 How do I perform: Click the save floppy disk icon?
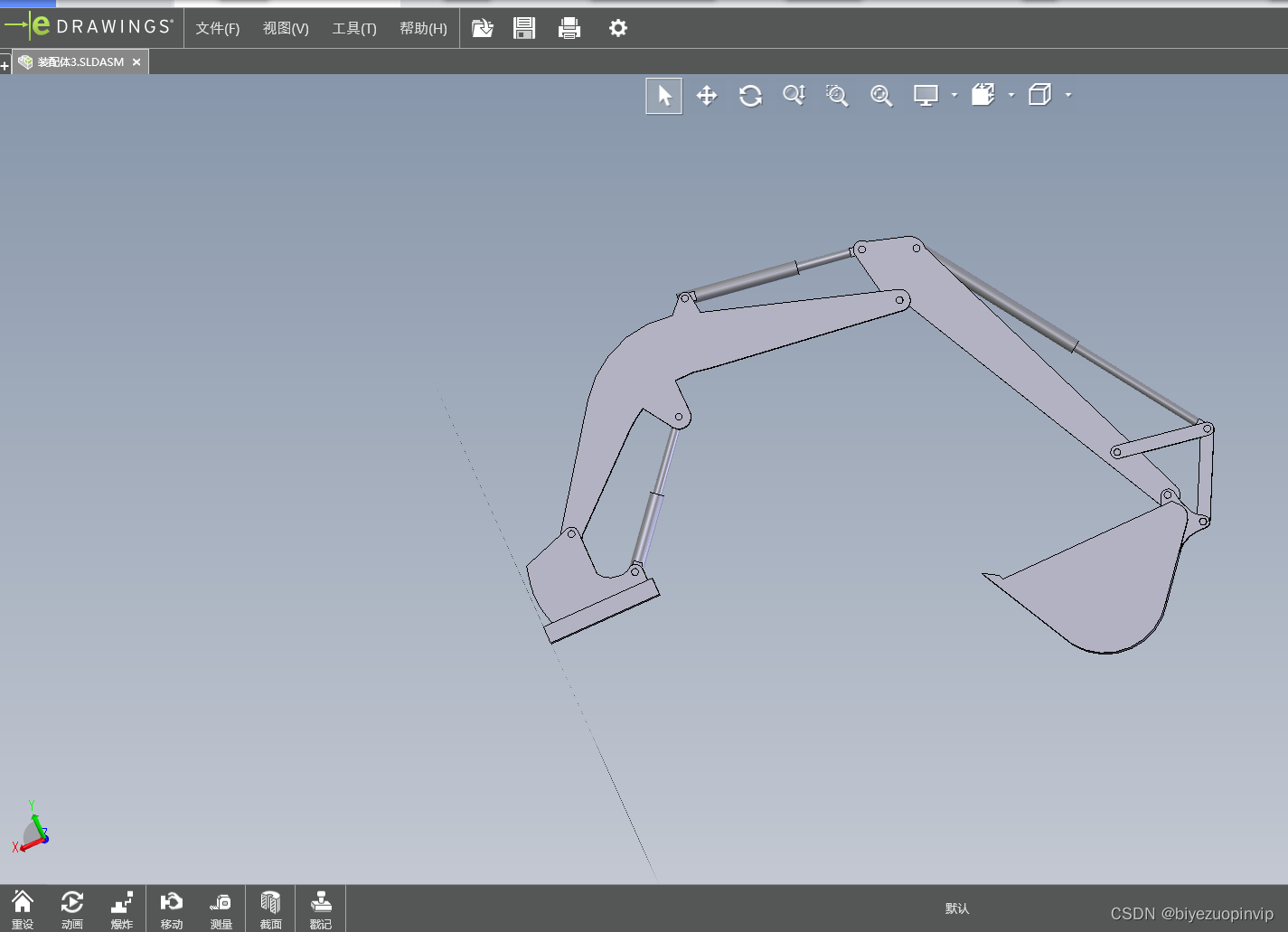coord(524,28)
